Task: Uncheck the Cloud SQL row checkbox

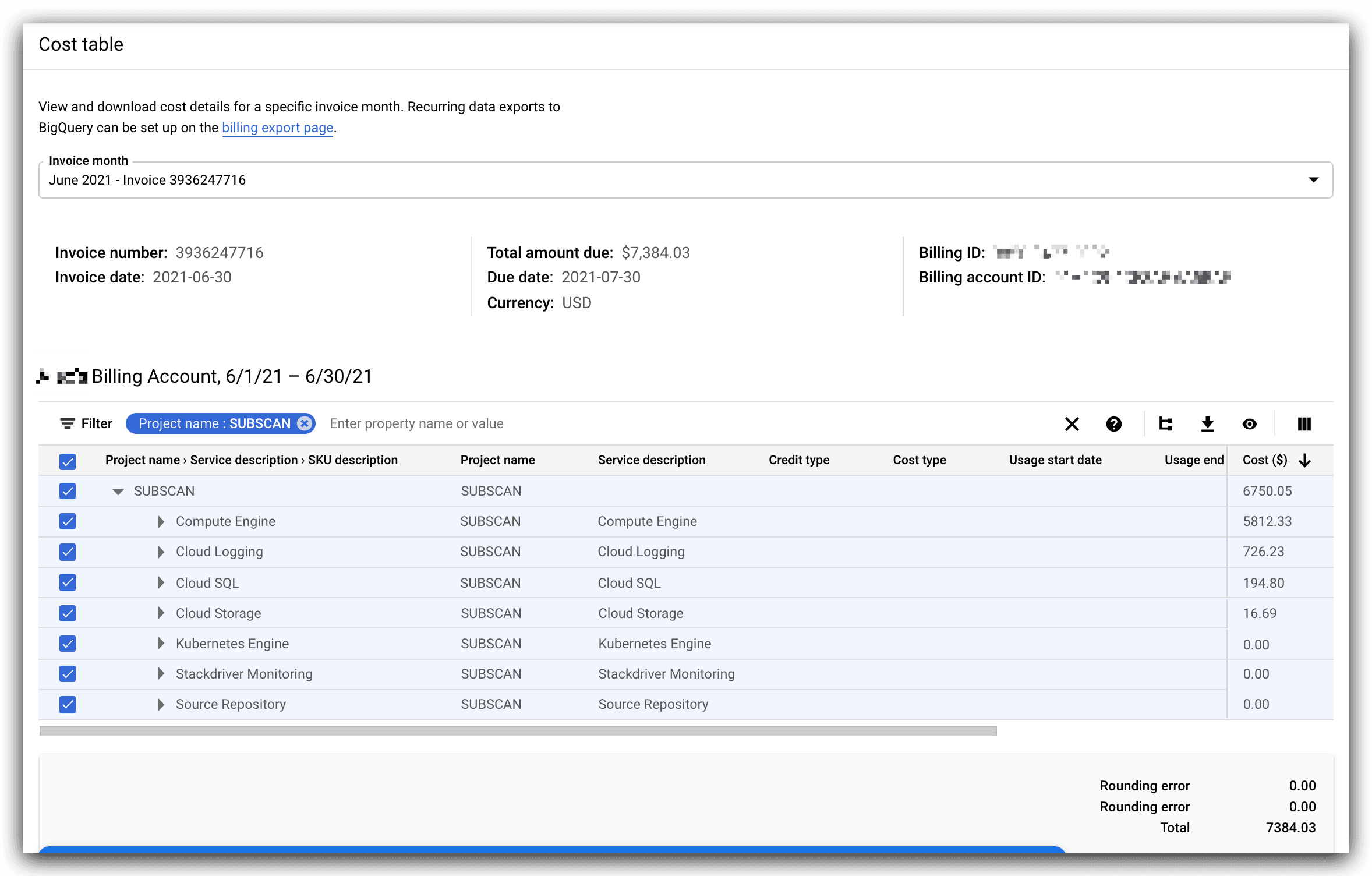Action: [68, 582]
